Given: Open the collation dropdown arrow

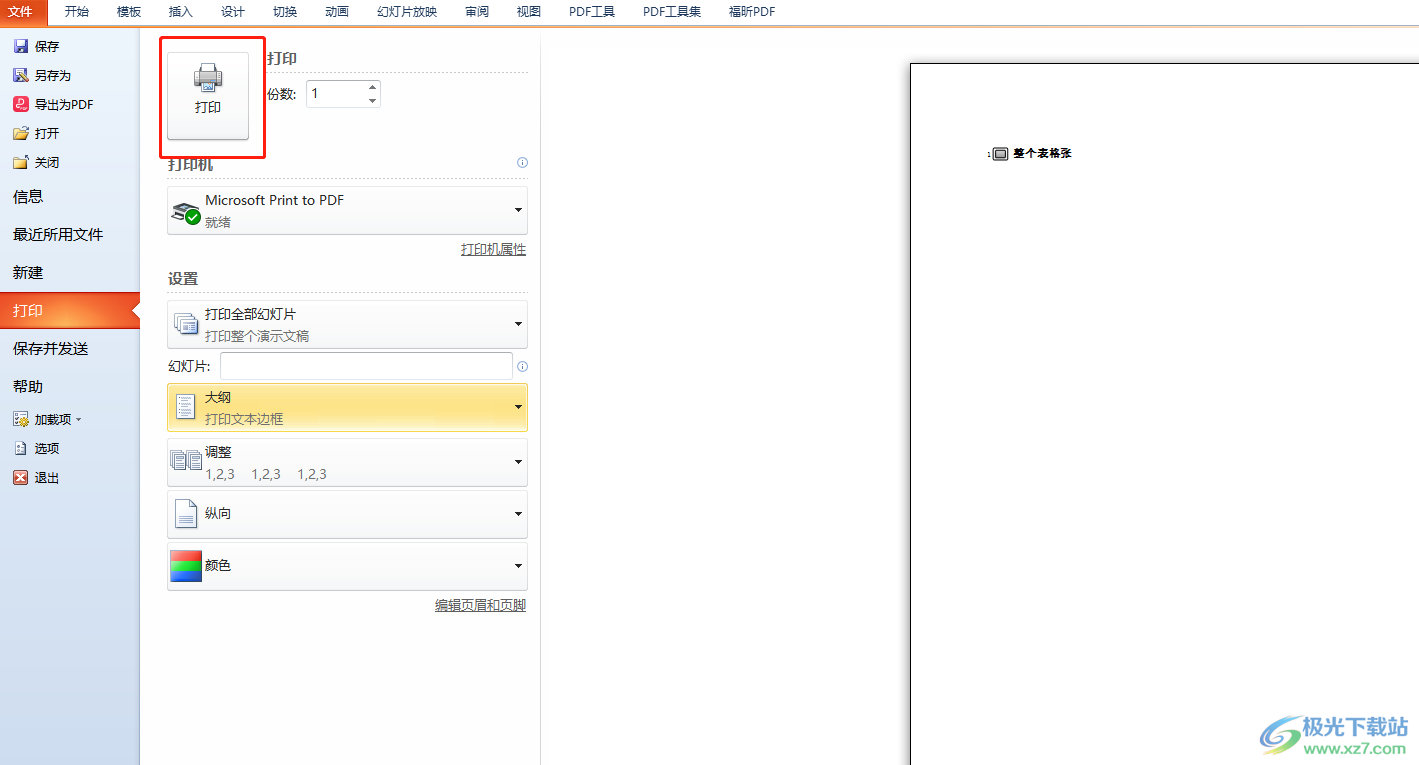Looking at the screenshot, I should coord(518,462).
